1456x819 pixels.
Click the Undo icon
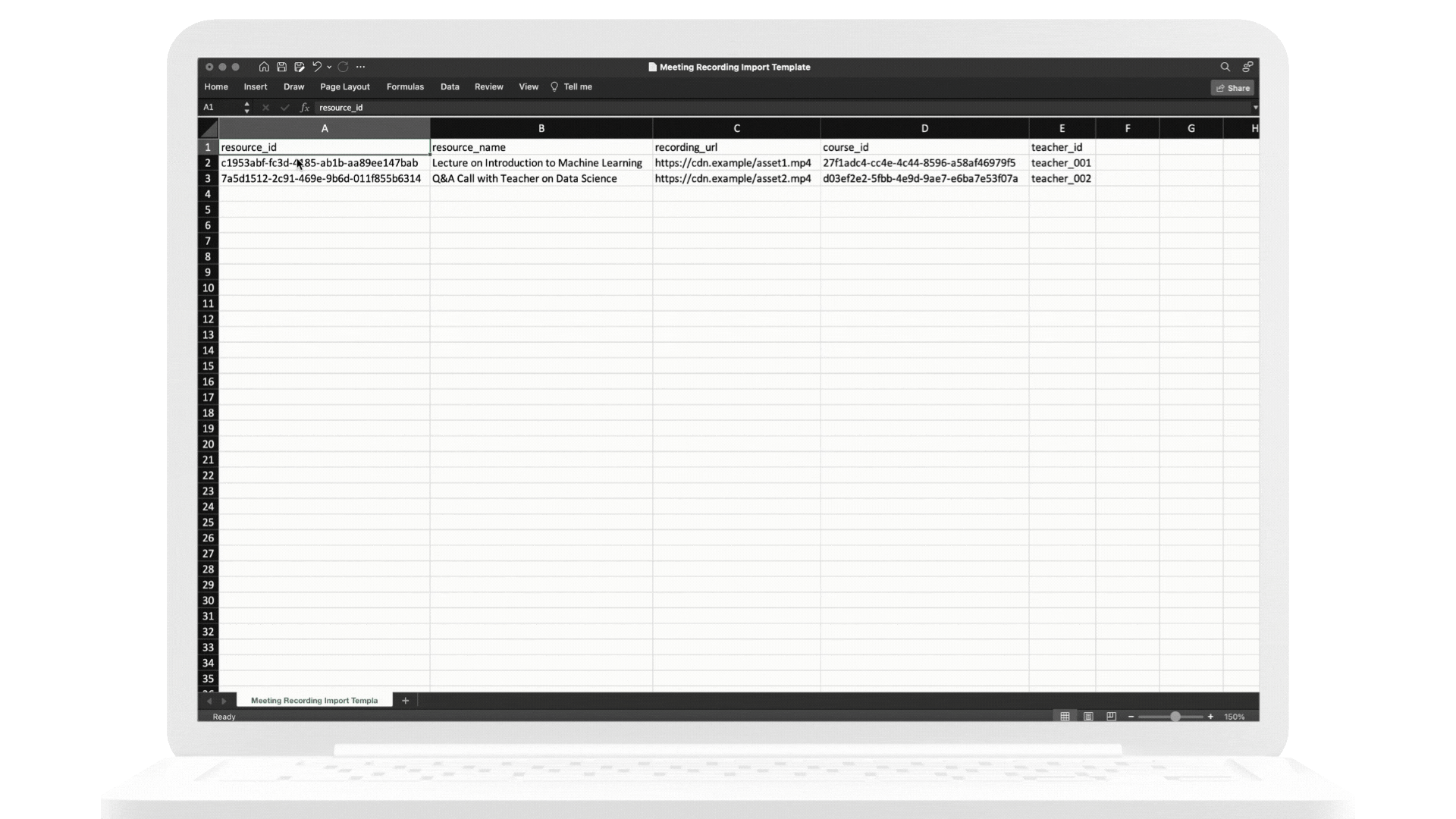click(x=317, y=67)
